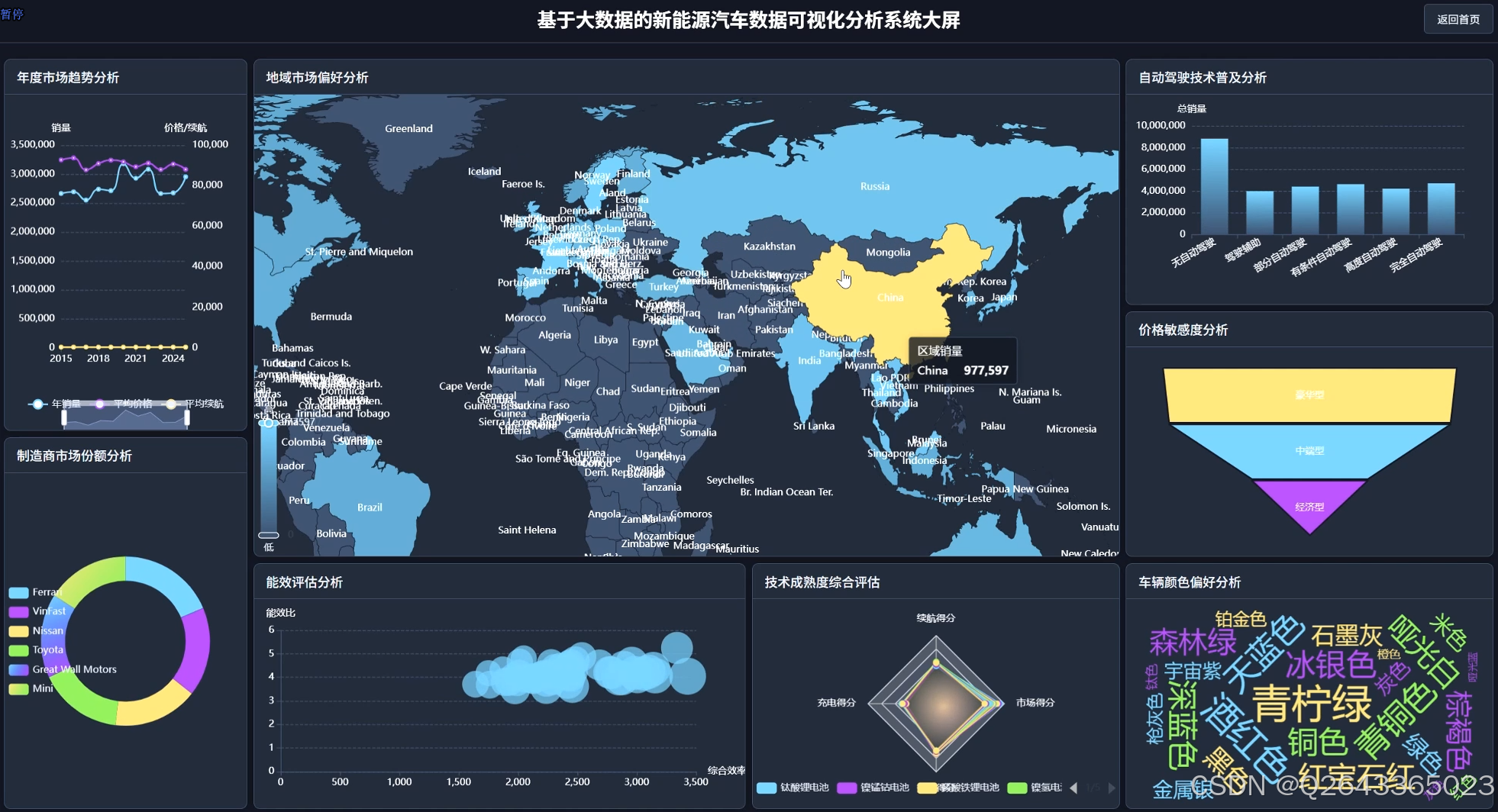Image resolution: width=1498 pixels, height=812 pixels.
Task: Select the yellow donut chart slice
Action: point(153,707)
